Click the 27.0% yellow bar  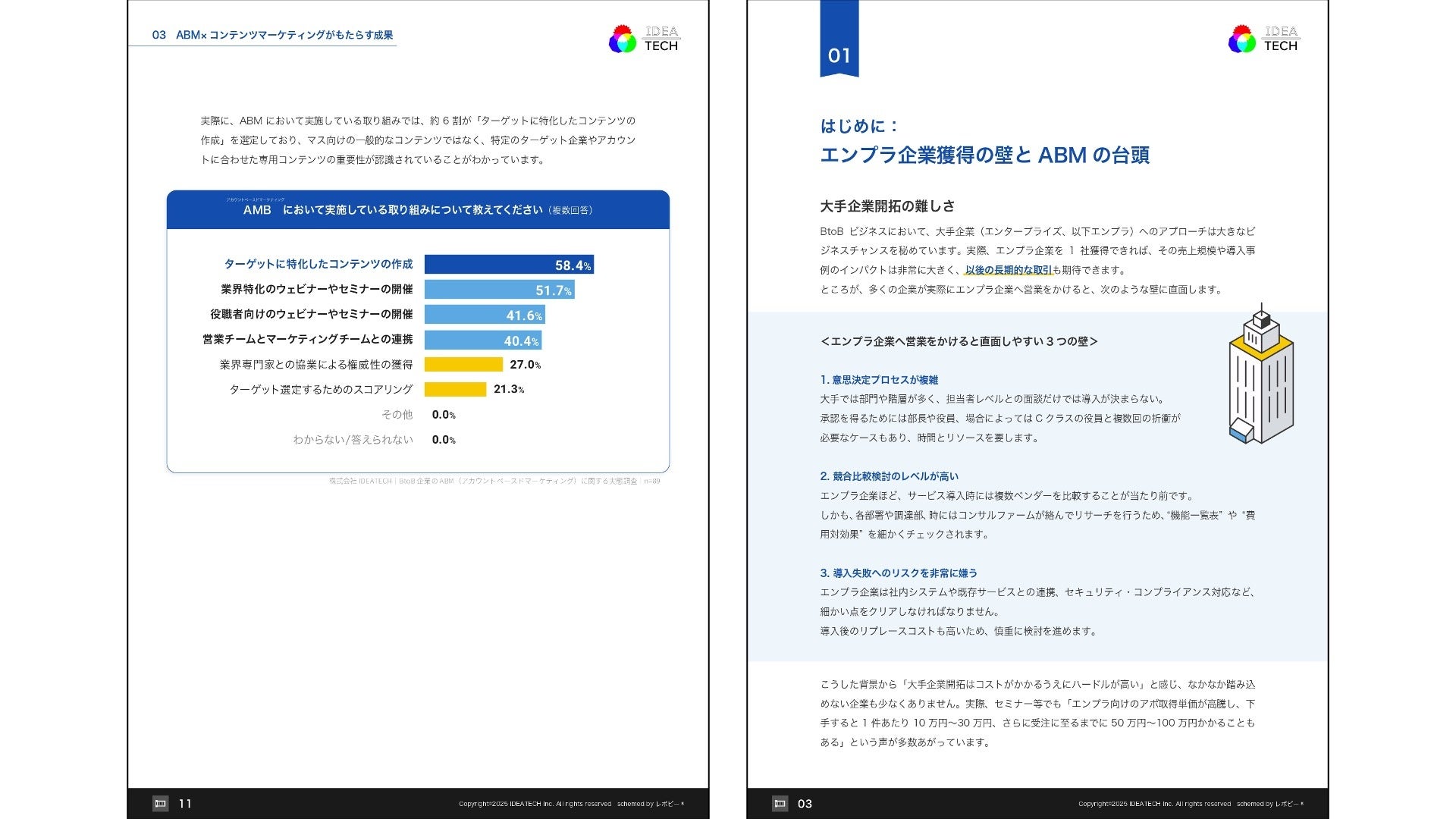click(463, 365)
